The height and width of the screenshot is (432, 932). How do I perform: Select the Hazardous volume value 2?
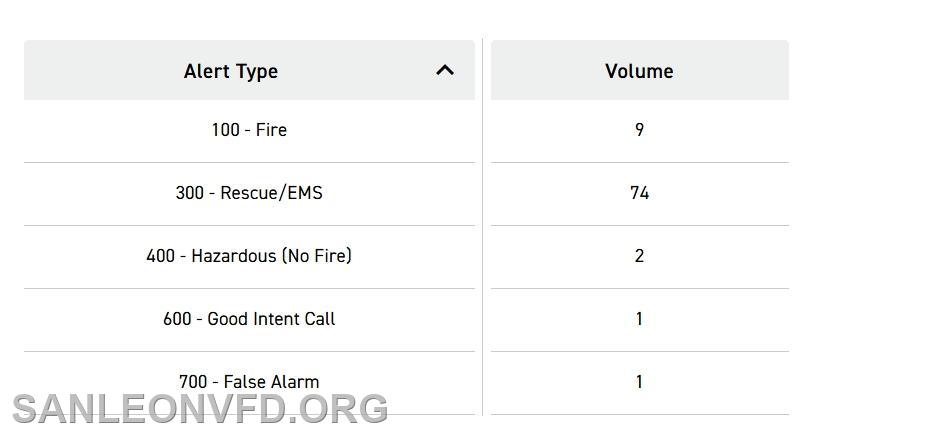pyautogui.click(x=640, y=256)
